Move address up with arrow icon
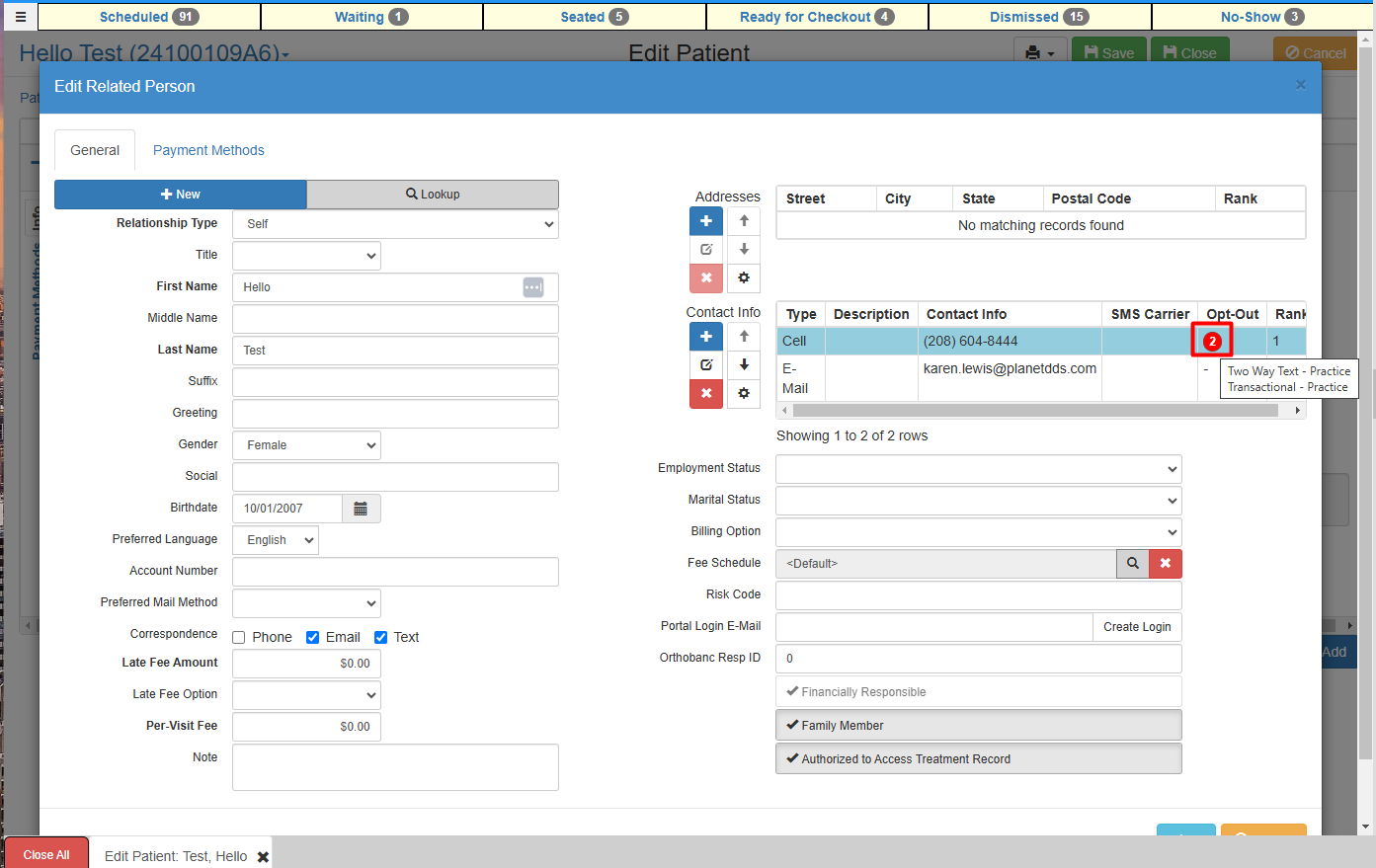Screen dimensions: 1376x868 click(744, 221)
